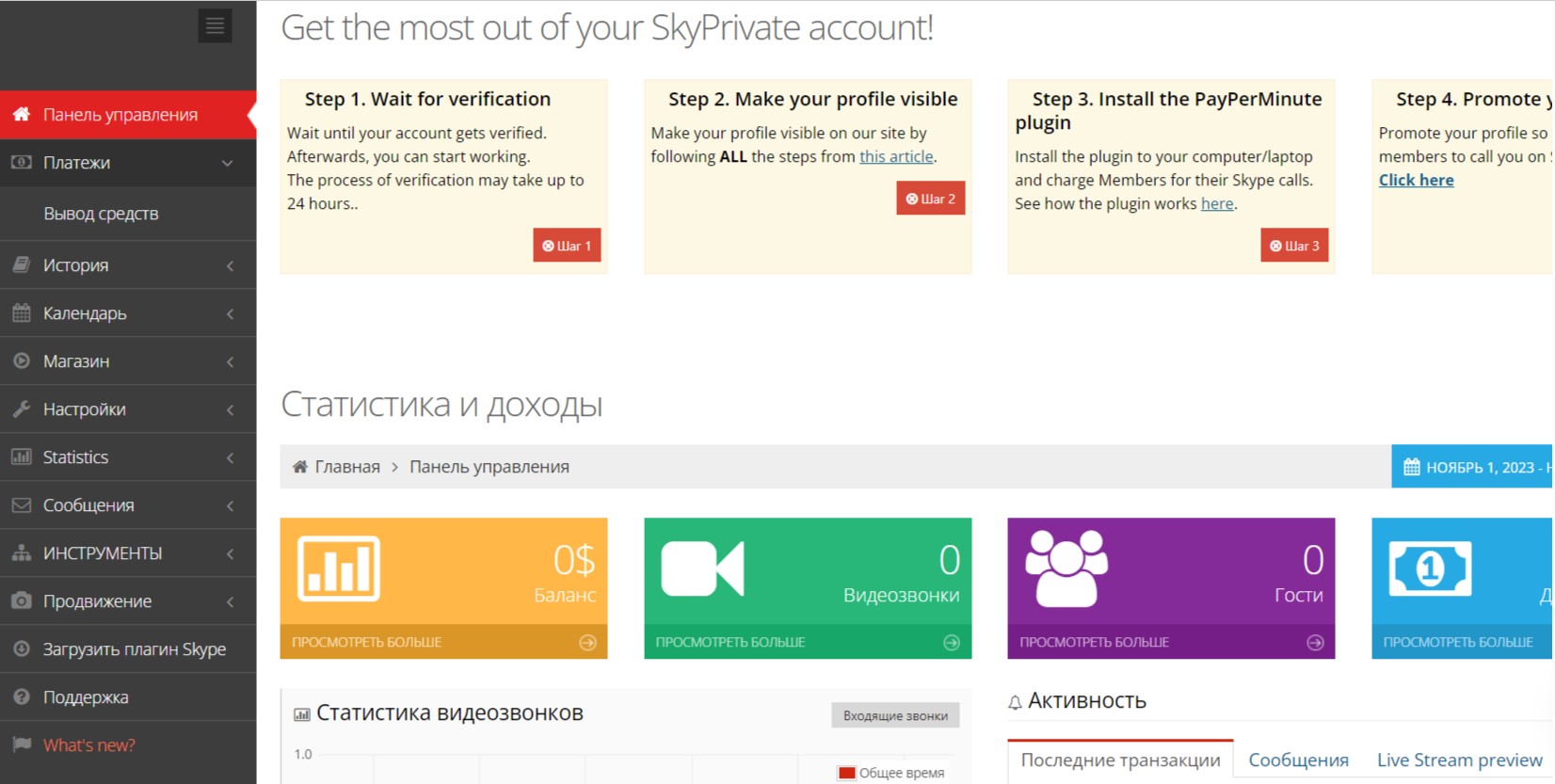1555x784 pixels.
Task: Click the home icon beside Панель управления
Action: click(22, 114)
